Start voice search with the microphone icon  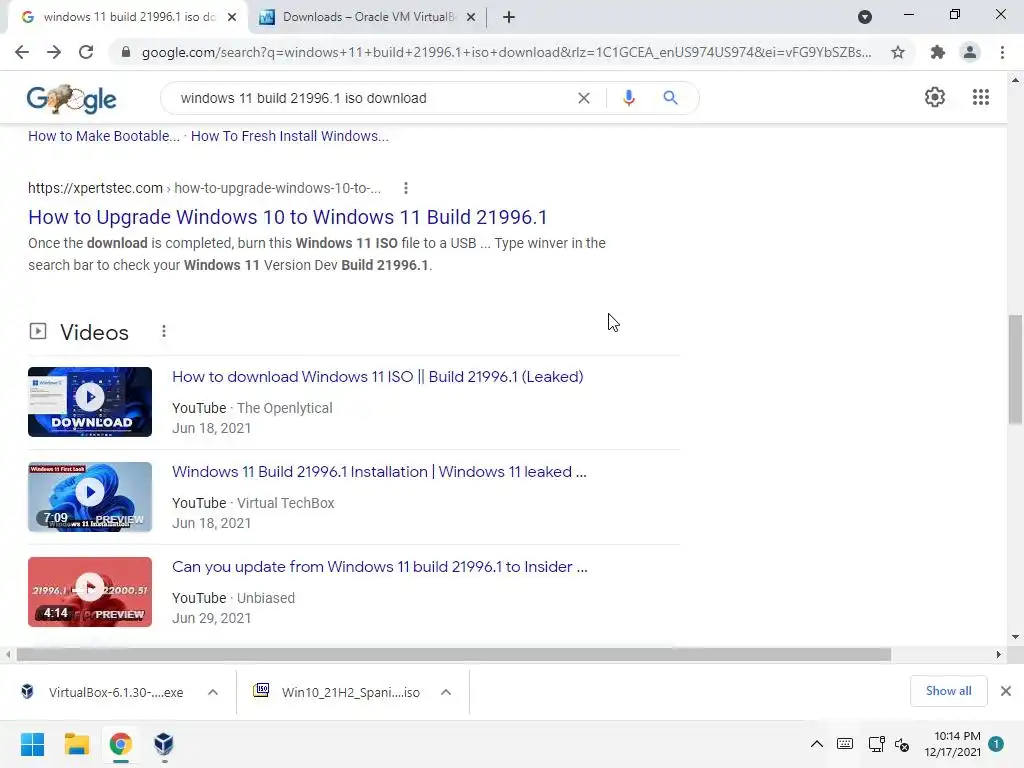click(629, 98)
